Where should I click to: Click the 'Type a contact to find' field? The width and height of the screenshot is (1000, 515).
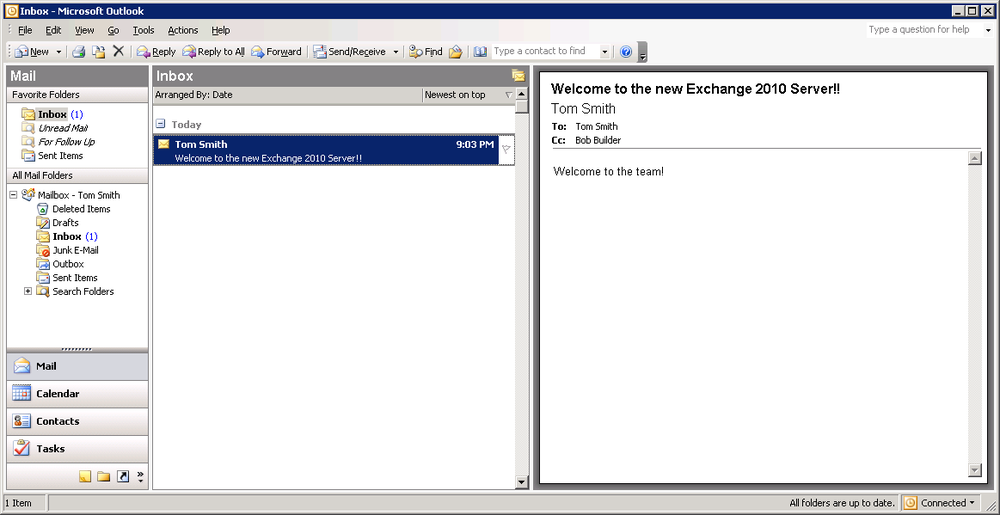pos(545,51)
